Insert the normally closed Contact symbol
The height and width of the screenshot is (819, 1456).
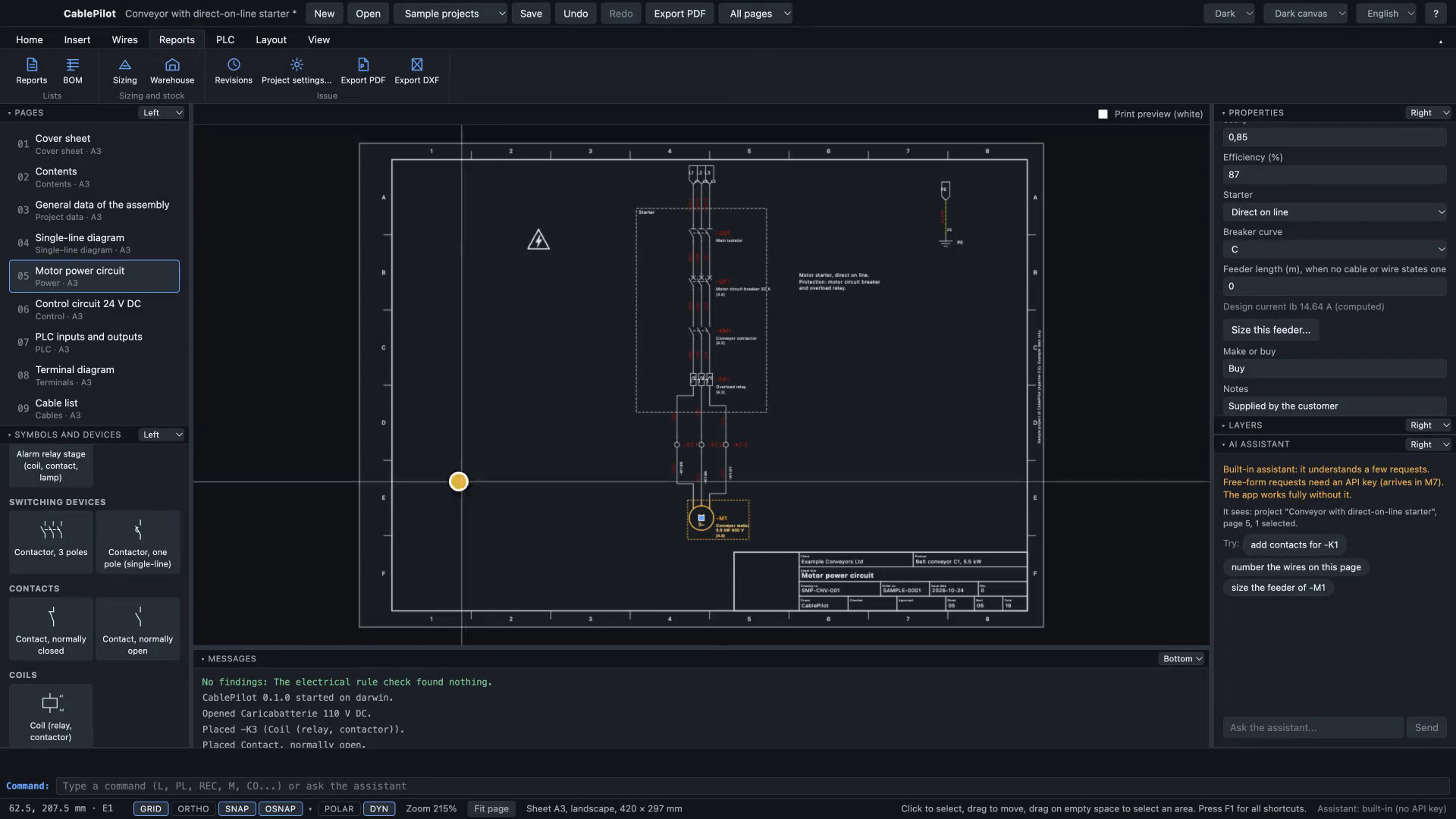click(x=51, y=629)
